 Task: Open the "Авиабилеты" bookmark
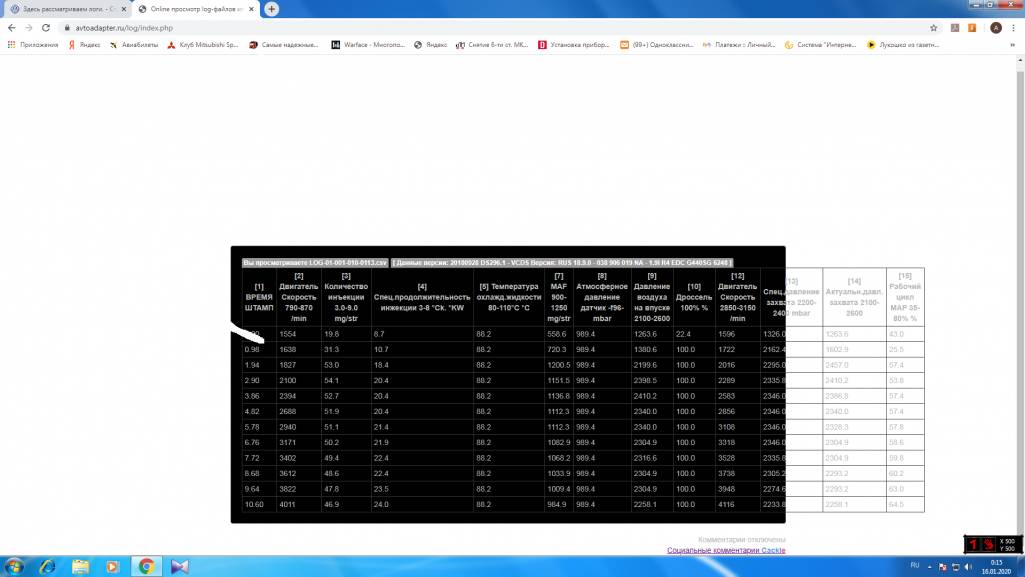(x=133, y=45)
